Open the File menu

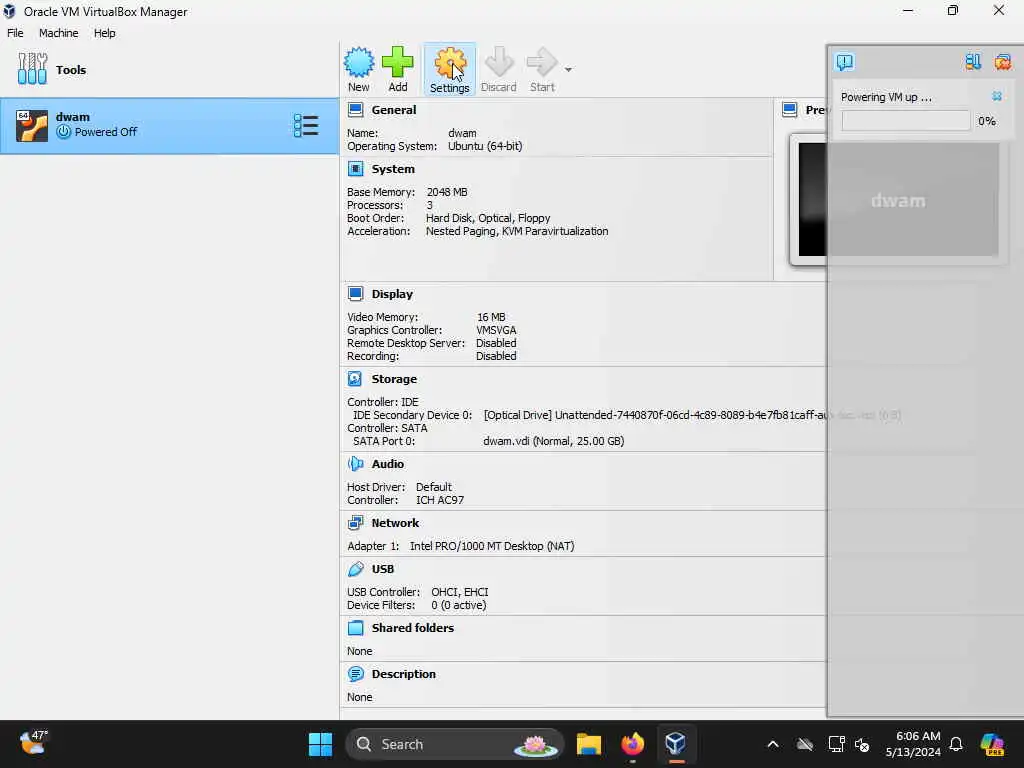click(15, 33)
